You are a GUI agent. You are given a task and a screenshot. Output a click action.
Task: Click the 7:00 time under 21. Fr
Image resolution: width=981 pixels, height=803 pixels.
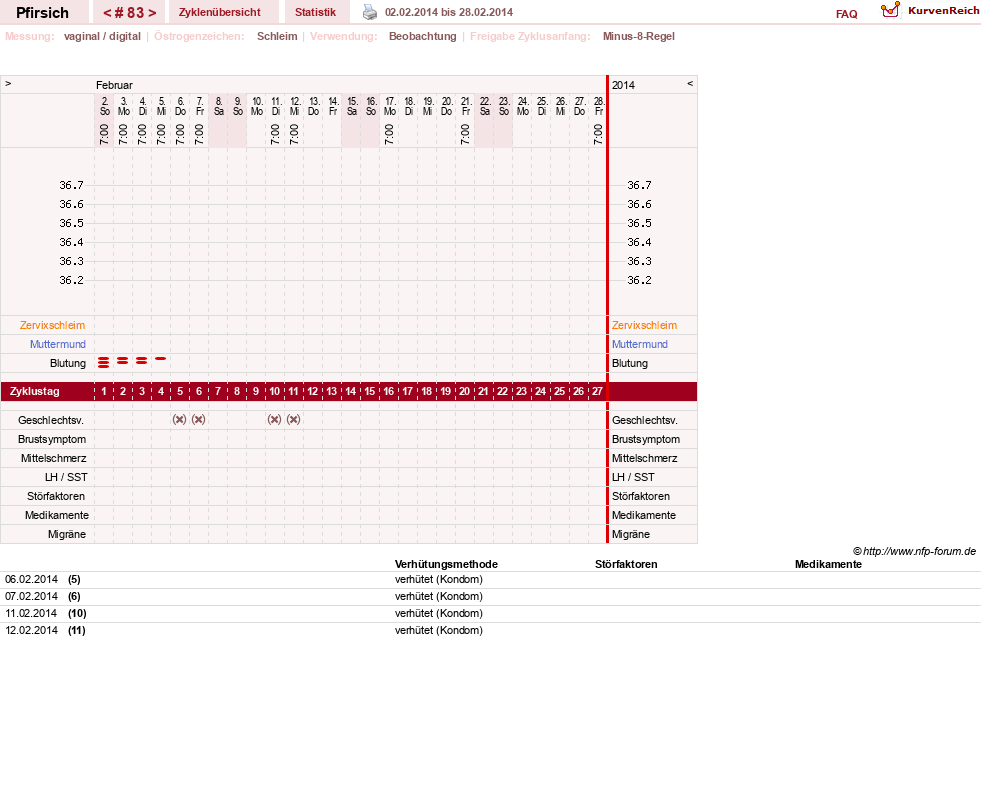tap(465, 134)
